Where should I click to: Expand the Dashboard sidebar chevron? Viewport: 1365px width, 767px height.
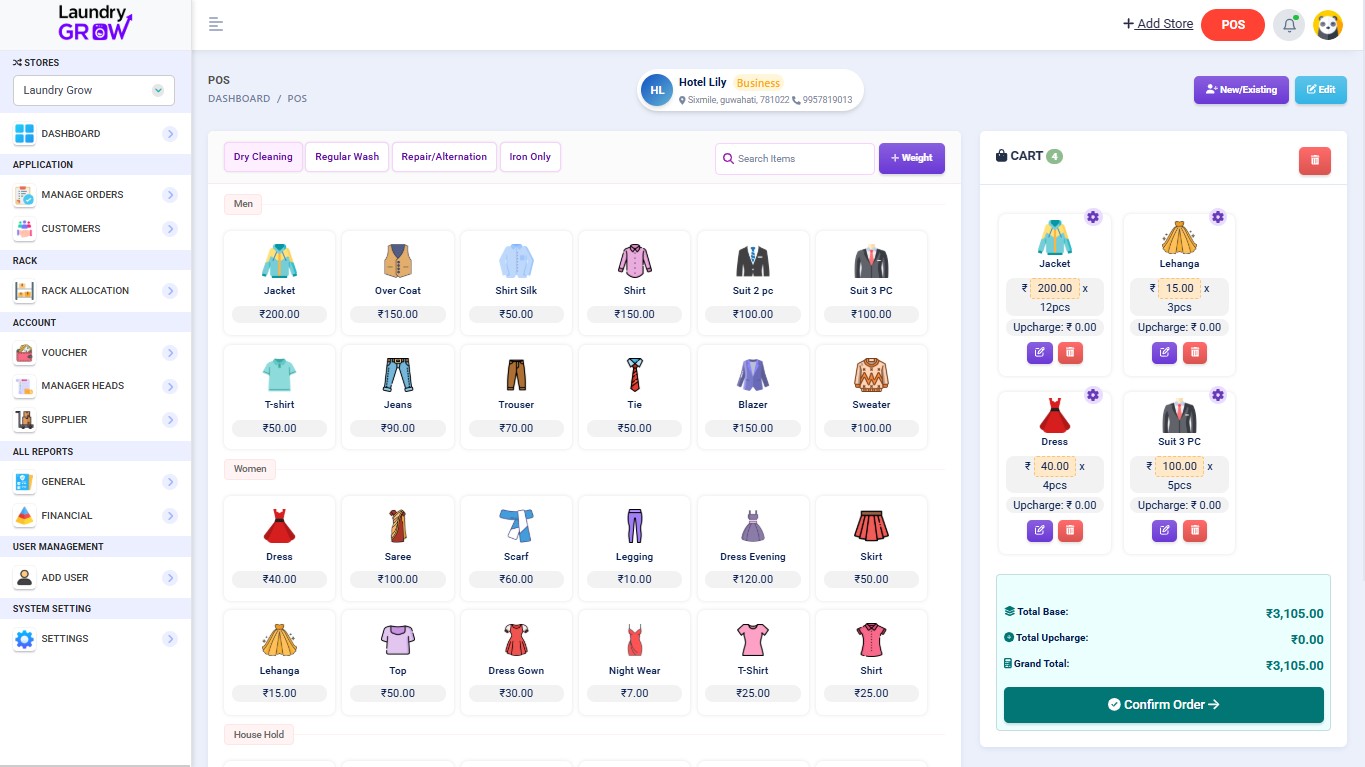(x=170, y=134)
